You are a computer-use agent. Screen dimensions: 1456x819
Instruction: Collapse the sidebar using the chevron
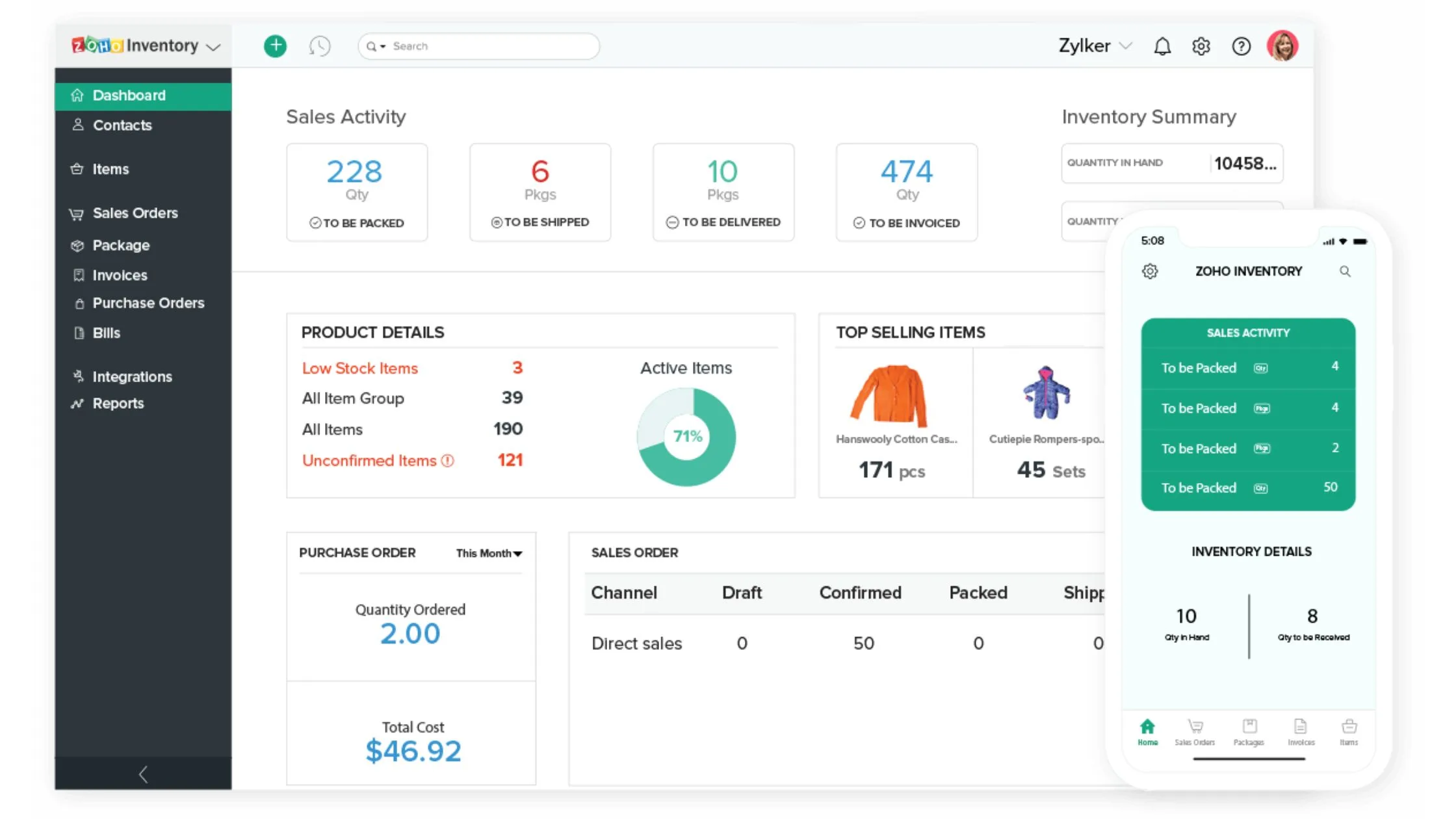click(x=142, y=774)
